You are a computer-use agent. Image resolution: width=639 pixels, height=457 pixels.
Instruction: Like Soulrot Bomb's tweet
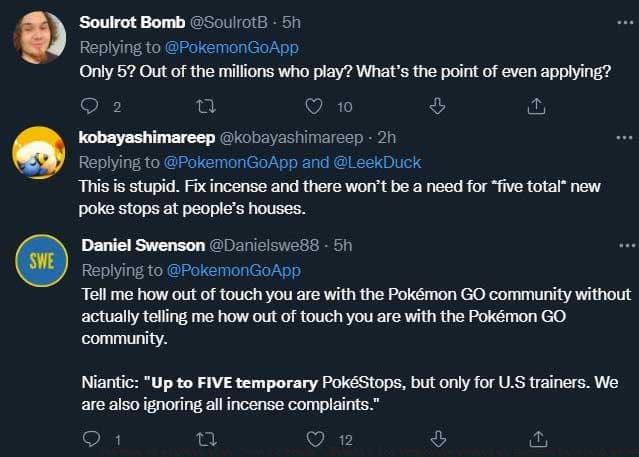click(314, 106)
